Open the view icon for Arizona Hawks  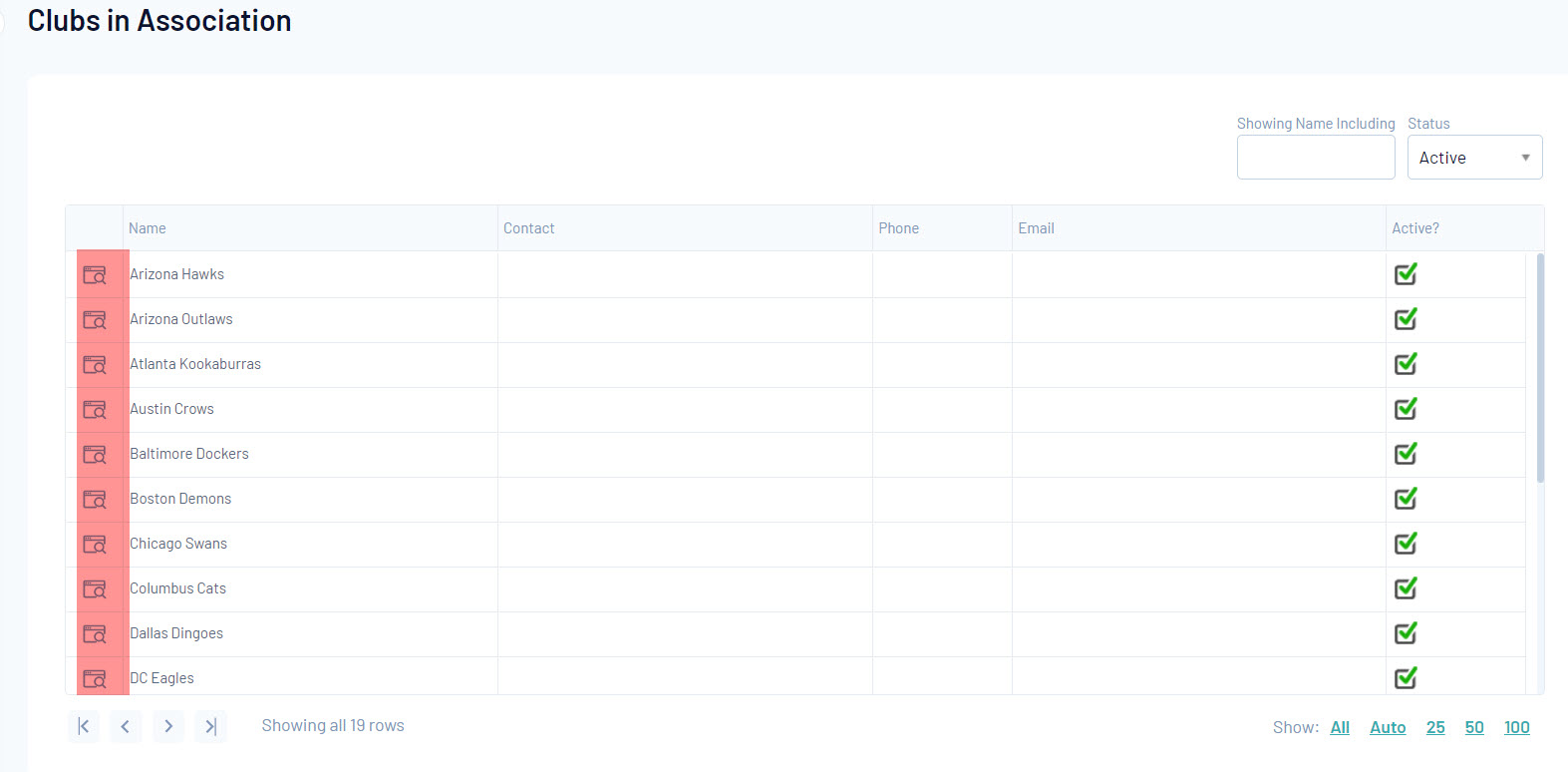coord(95,275)
